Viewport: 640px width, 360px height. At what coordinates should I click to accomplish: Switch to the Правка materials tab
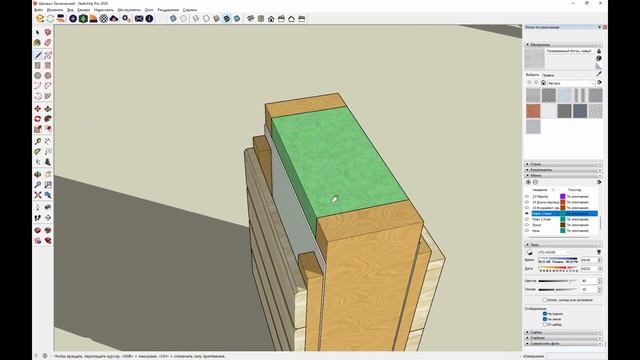[548, 75]
